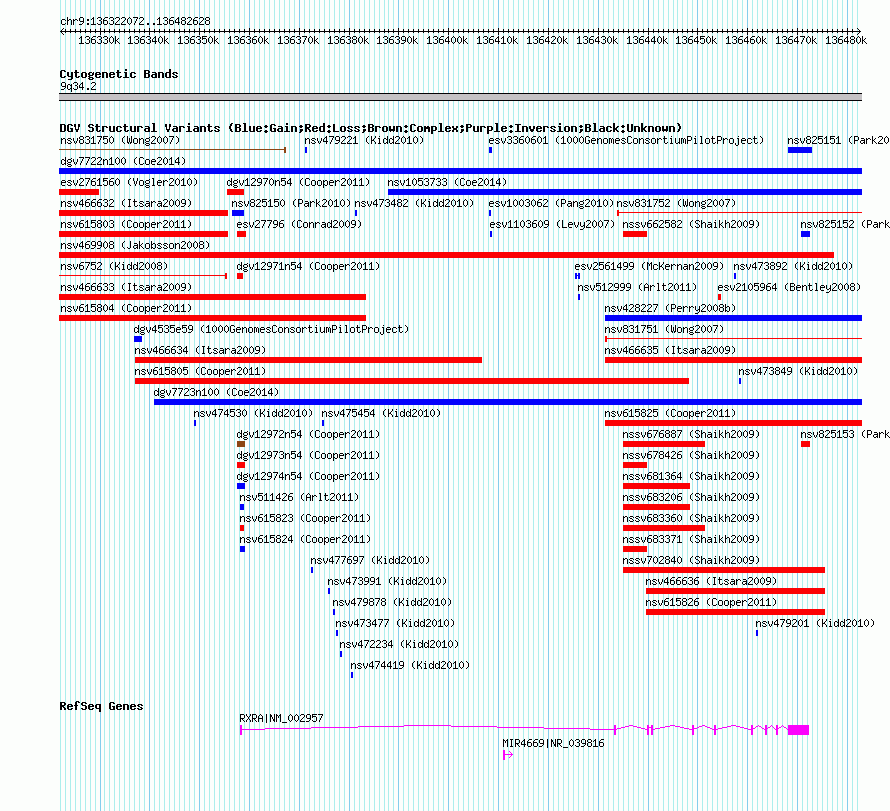Image resolution: width=890 pixels, height=811 pixels.
Task: Click nsv466633 (Itsara2009) label
Action: click(x=126, y=287)
